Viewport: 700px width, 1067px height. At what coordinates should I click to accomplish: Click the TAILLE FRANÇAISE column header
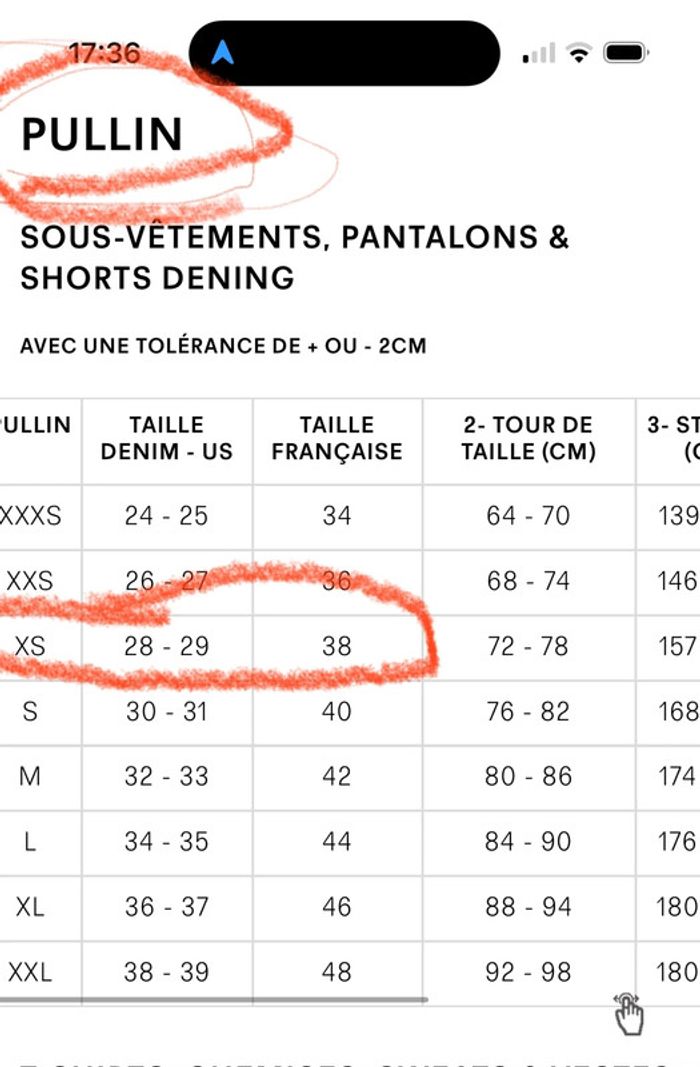(x=337, y=438)
